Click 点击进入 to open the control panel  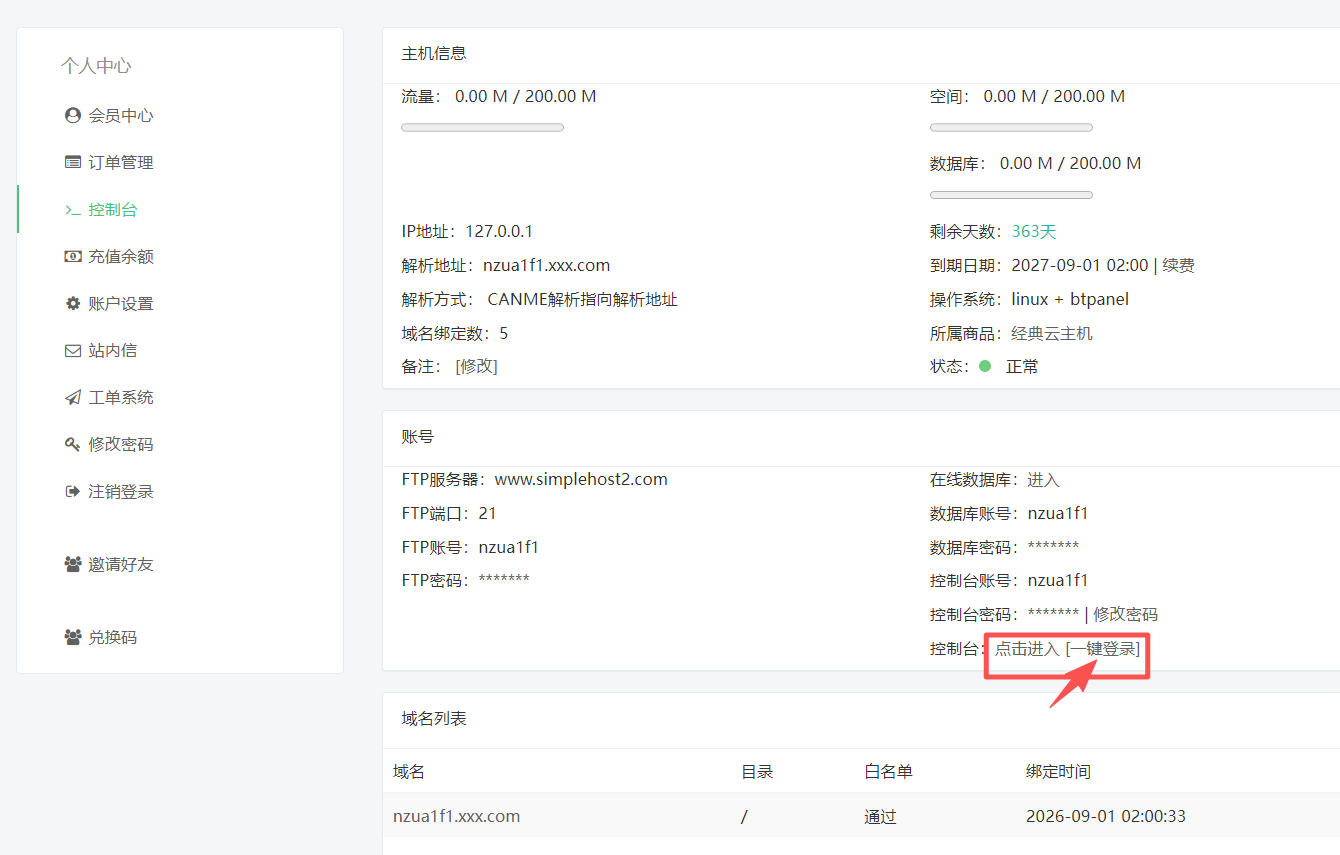pyautogui.click(x=1027, y=648)
